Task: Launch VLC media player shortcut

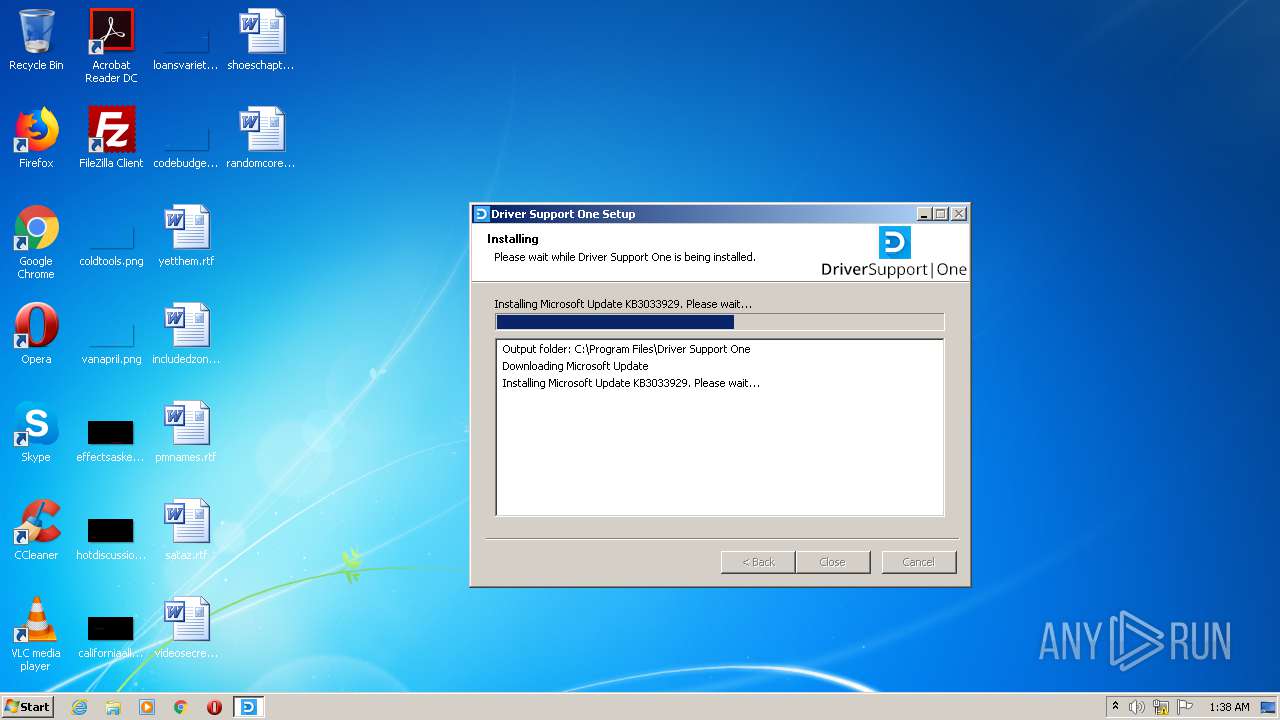Action: pos(36,634)
